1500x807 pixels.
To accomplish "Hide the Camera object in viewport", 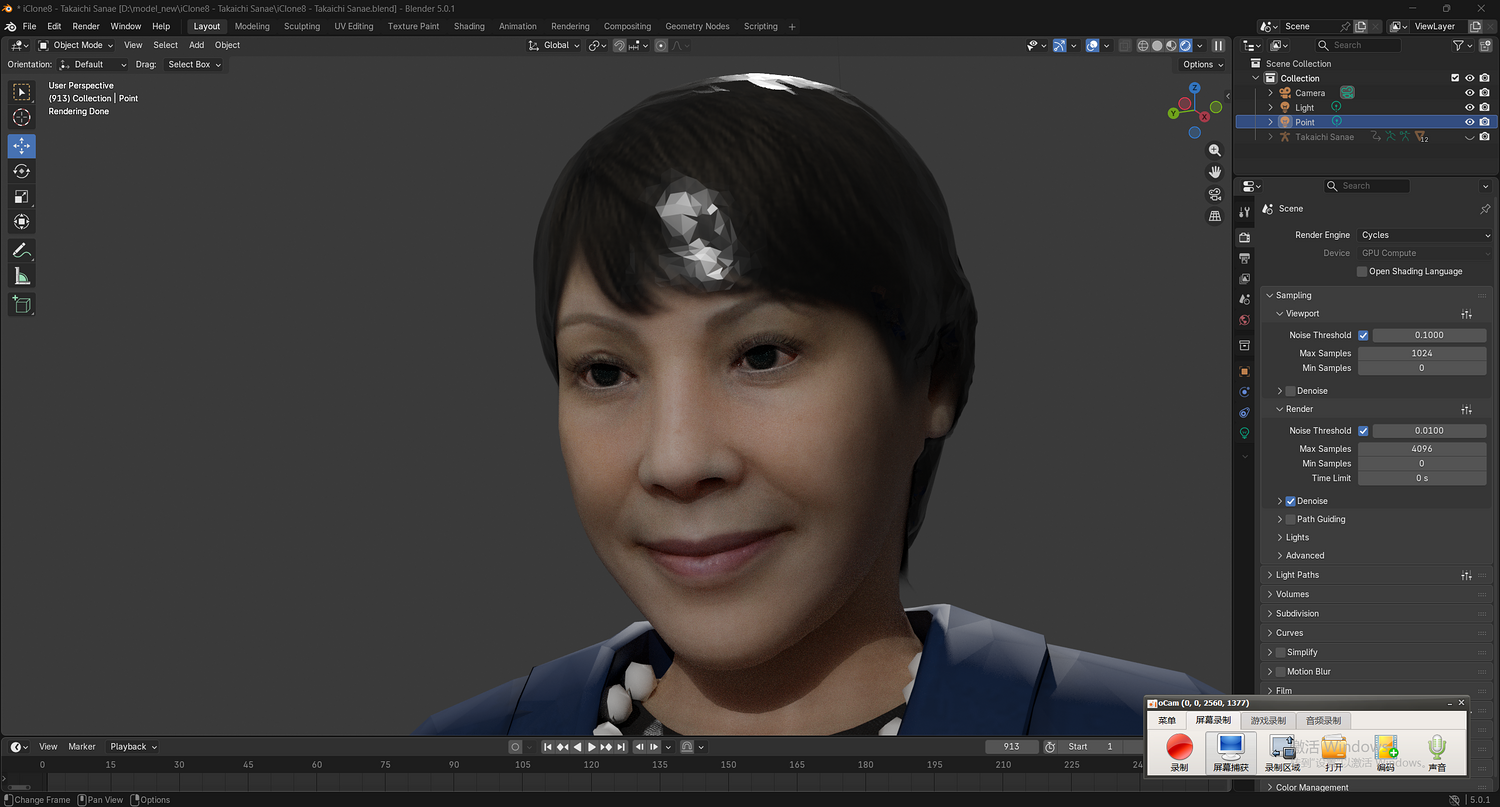I will [x=1470, y=93].
